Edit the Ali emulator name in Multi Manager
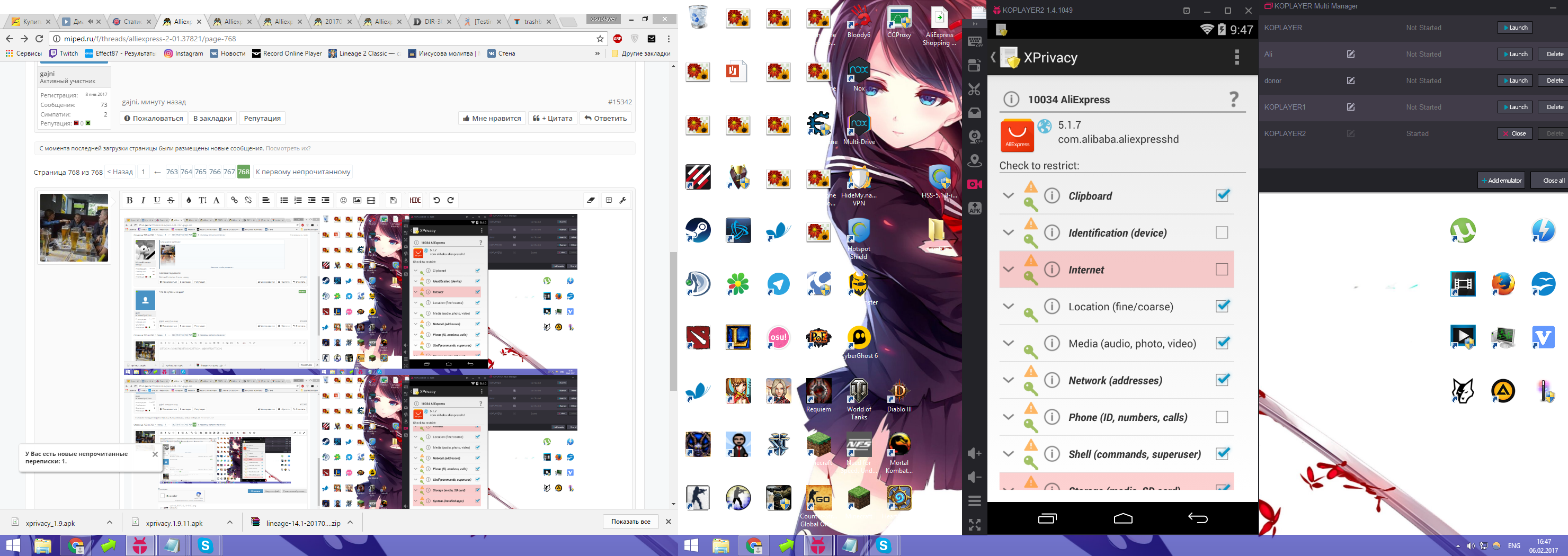The image size is (1568, 556). pos(1351,54)
